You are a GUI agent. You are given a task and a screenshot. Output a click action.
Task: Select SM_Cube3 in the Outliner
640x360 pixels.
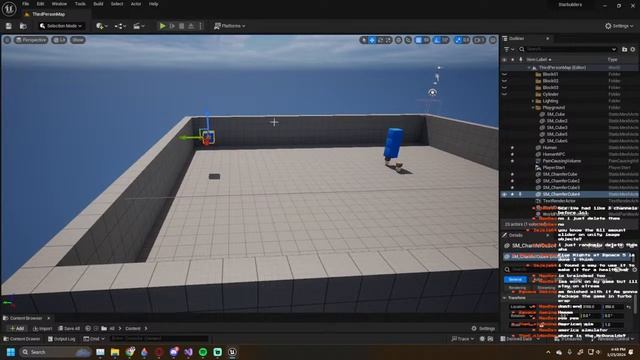point(557,128)
